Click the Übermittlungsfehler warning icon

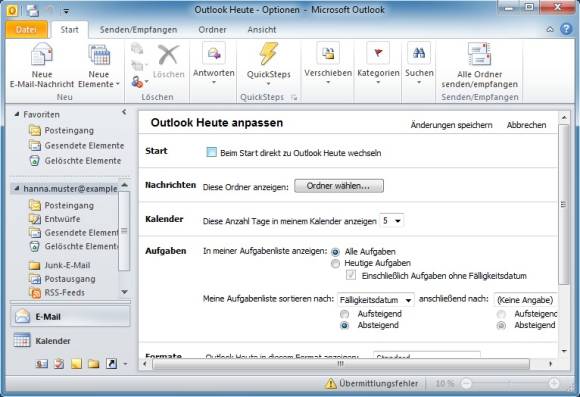[x=330, y=384]
